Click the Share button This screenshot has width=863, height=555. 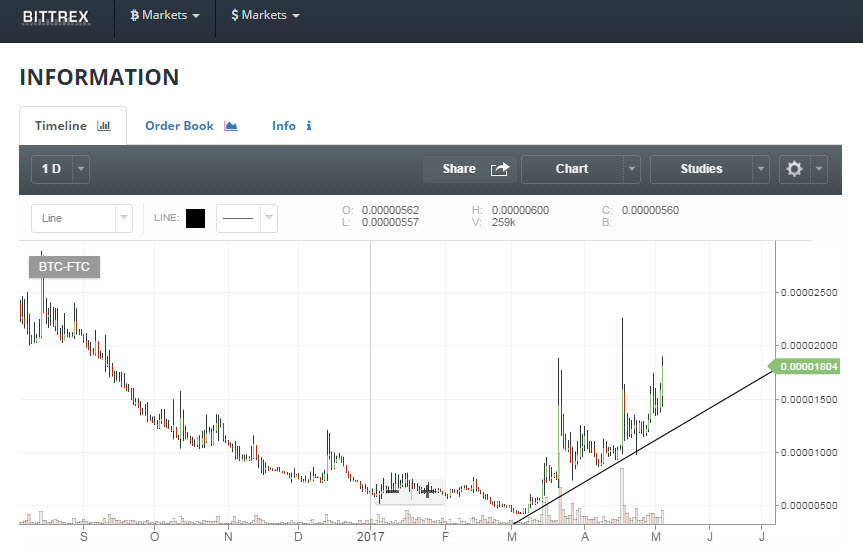point(469,169)
